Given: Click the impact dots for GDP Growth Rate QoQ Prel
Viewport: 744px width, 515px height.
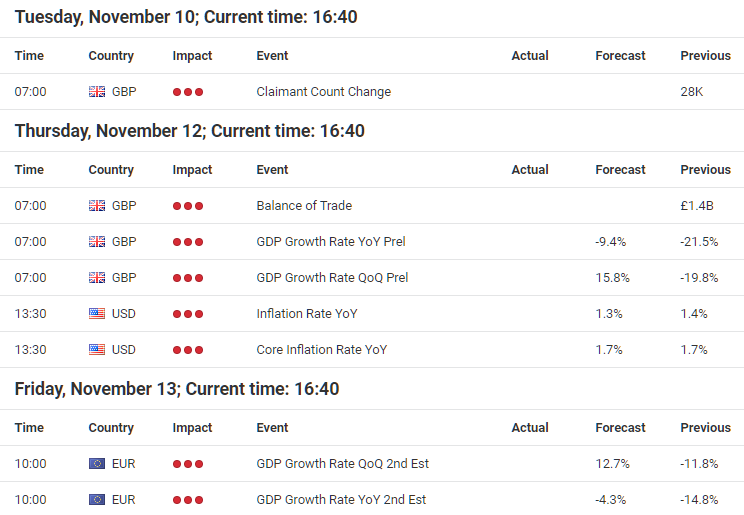Looking at the screenshot, I should pyautogui.click(x=188, y=278).
